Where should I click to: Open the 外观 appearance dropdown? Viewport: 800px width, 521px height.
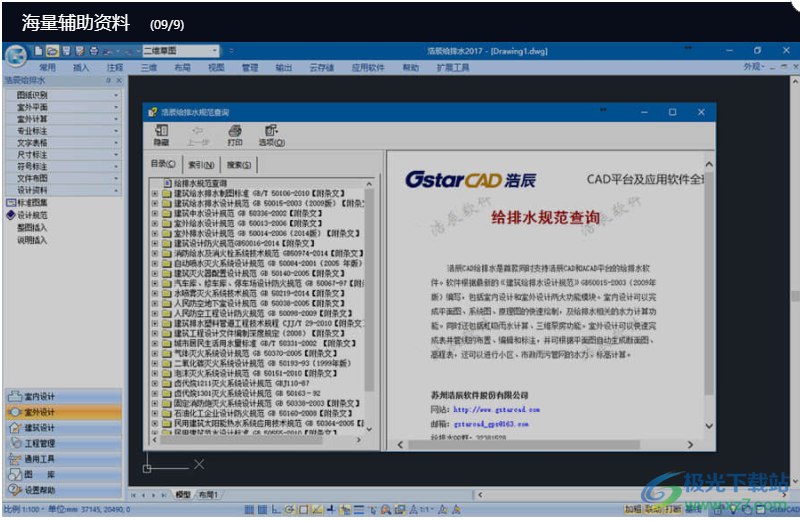tap(754, 67)
